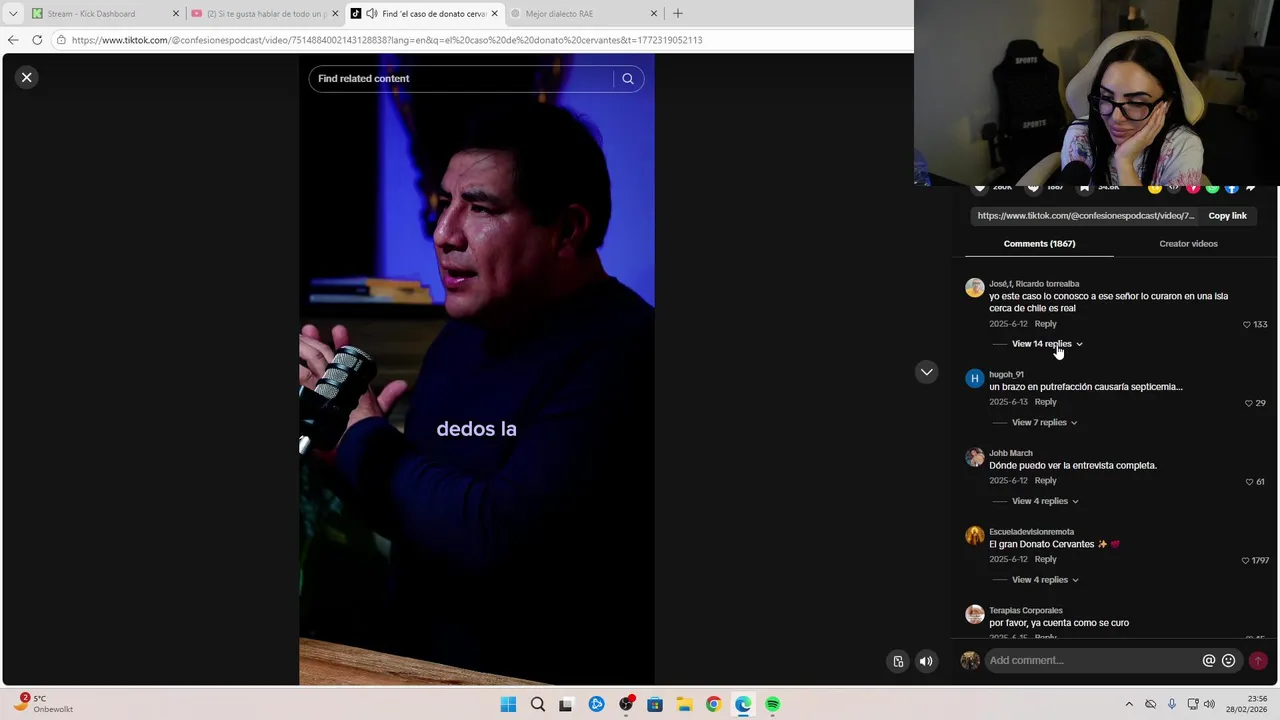1280x720 pixels.
Task: Select the Comments (1867) tab
Action: point(1039,244)
